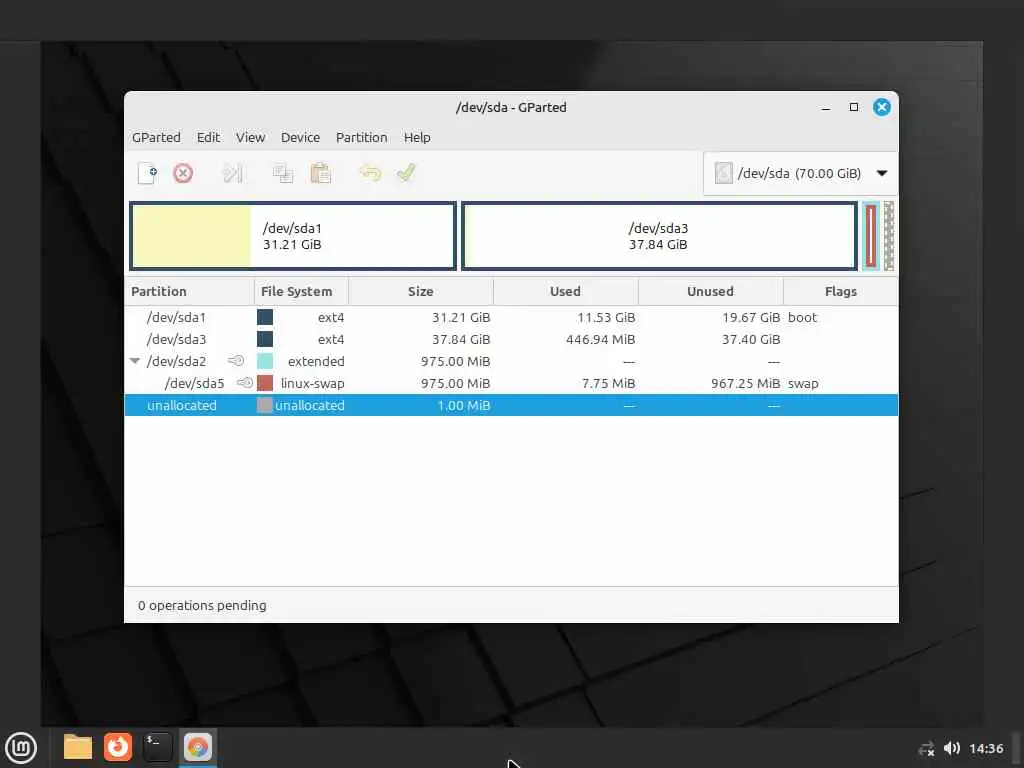Screen dimensions: 1024x768
Task: Click the Apply all operations checkmark
Action: tap(406, 173)
